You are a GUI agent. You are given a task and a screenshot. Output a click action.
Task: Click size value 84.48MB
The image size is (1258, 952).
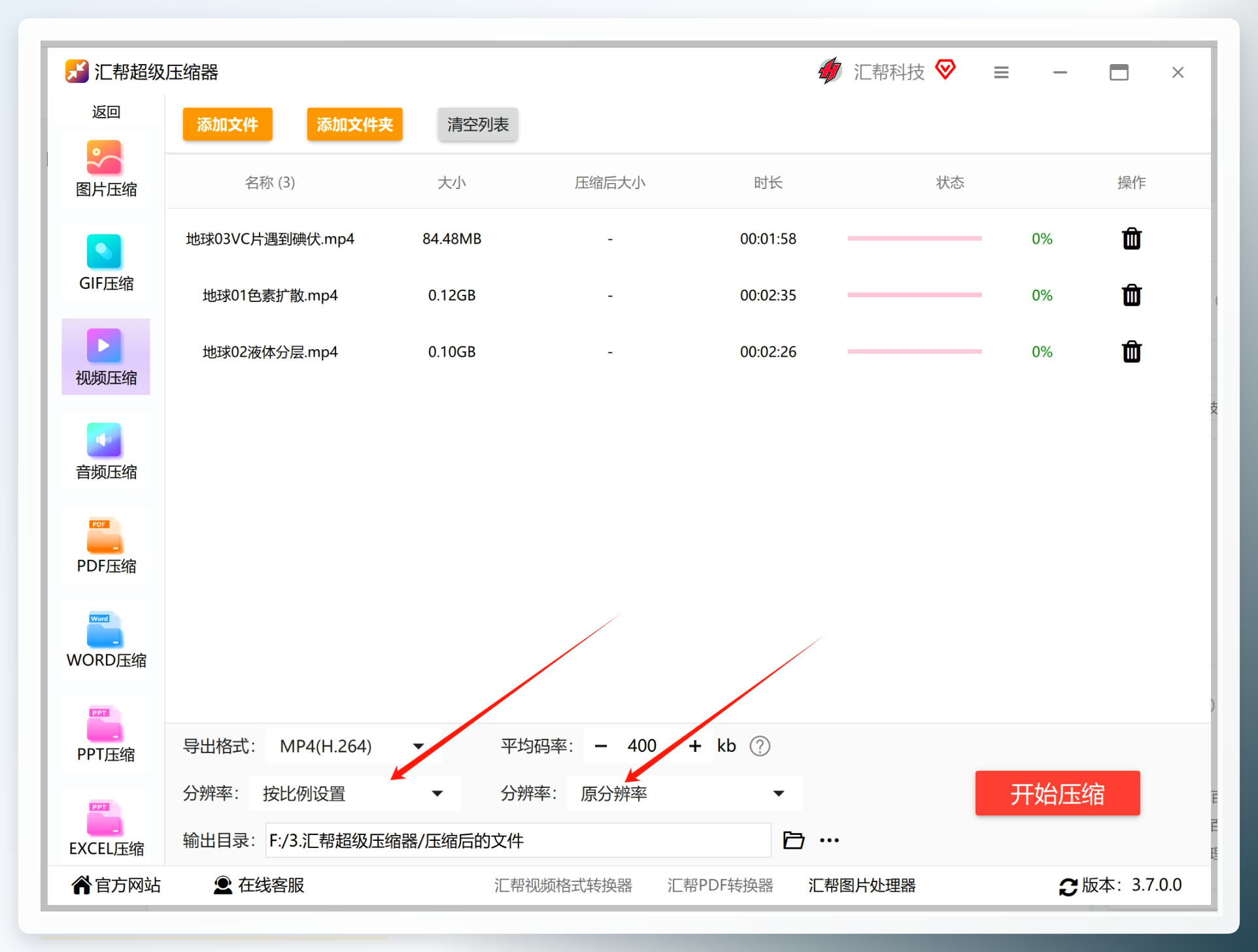tap(452, 239)
